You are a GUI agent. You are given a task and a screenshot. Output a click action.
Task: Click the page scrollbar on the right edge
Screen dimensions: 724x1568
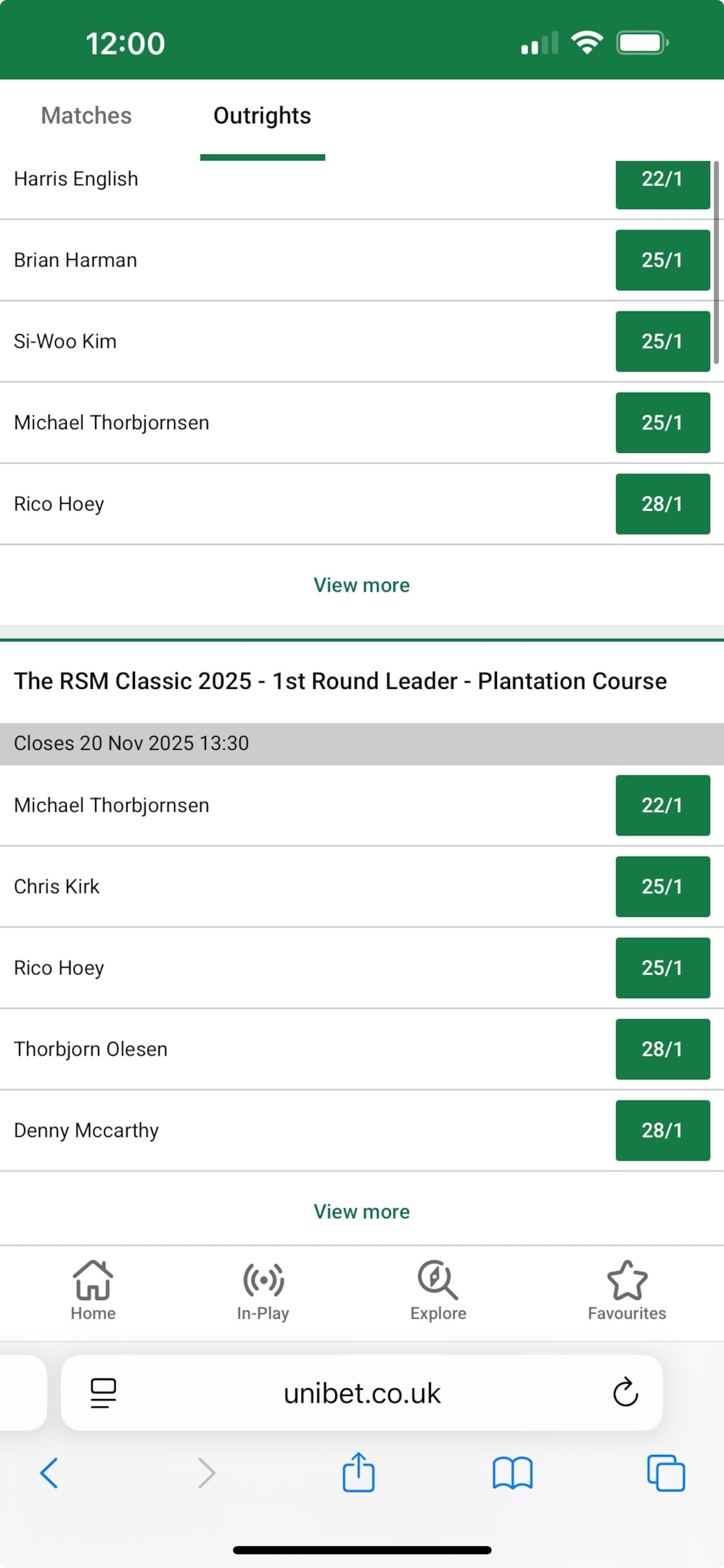(716, 261)
